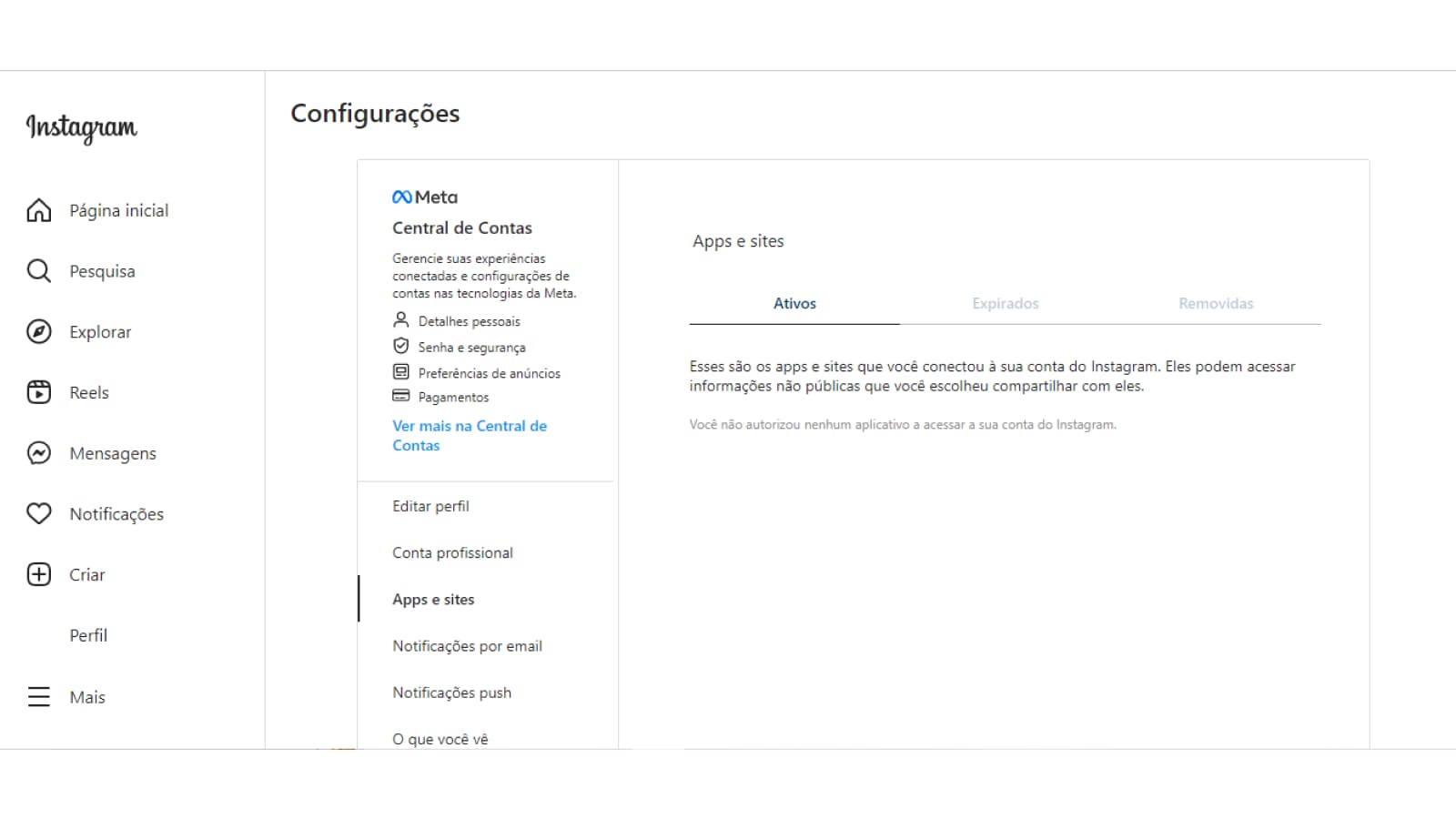Click the home icon beside Página inicial
This screenshot has height=819, width=1456.
39,210
